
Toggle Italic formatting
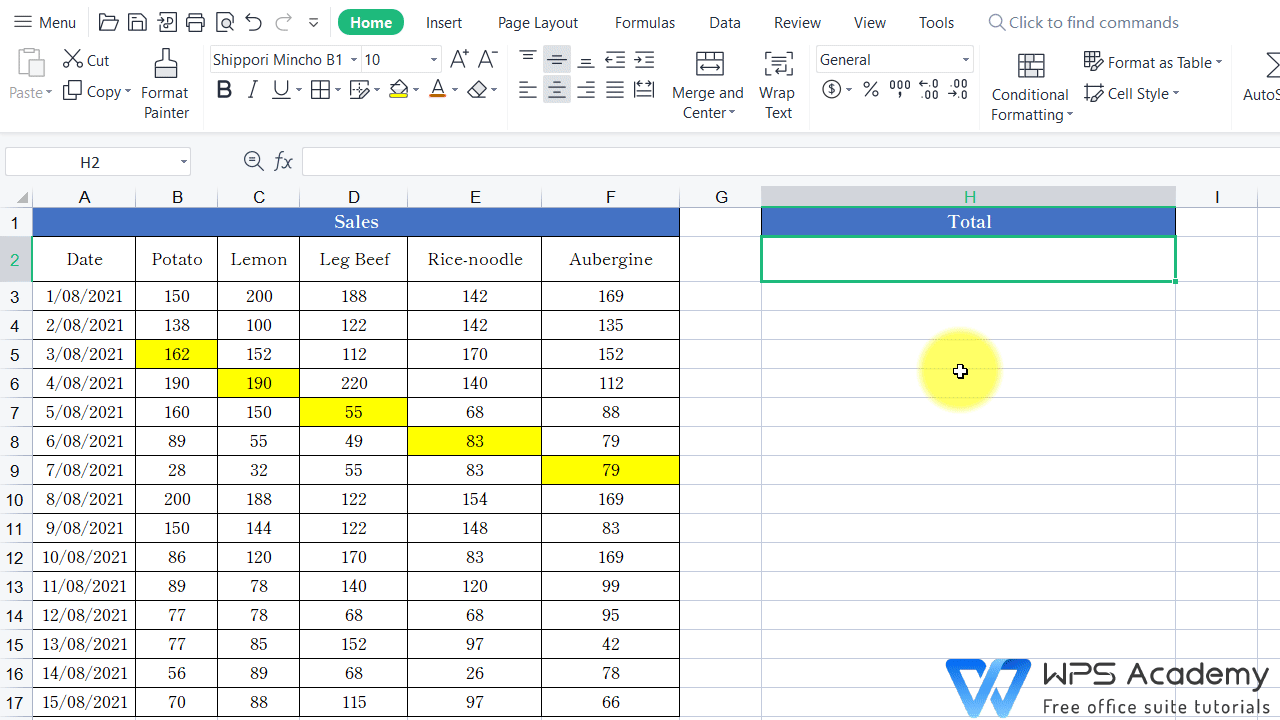point(253,91)
